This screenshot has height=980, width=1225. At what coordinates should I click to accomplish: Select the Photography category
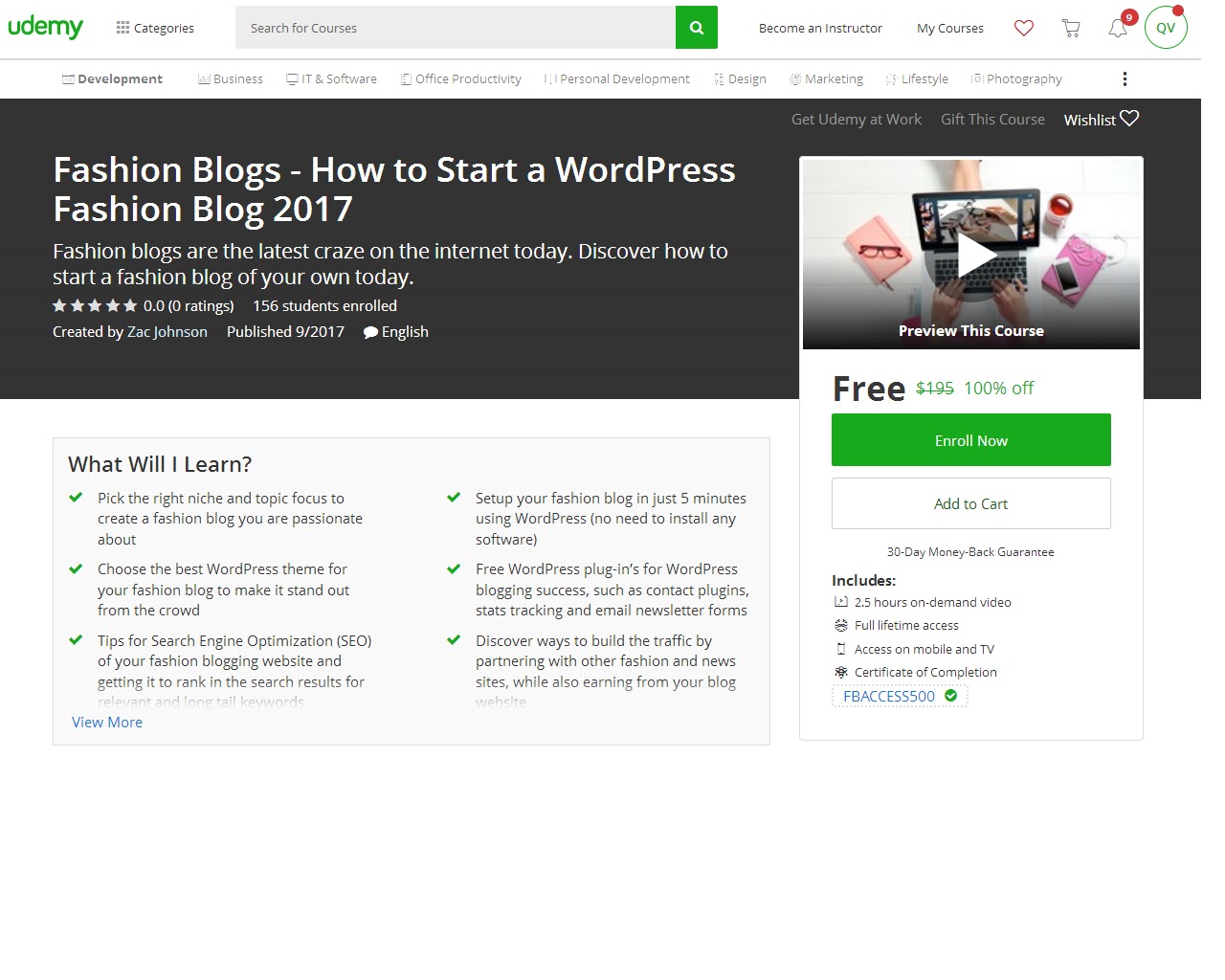pyautogui.click(x=1016, y=78)
